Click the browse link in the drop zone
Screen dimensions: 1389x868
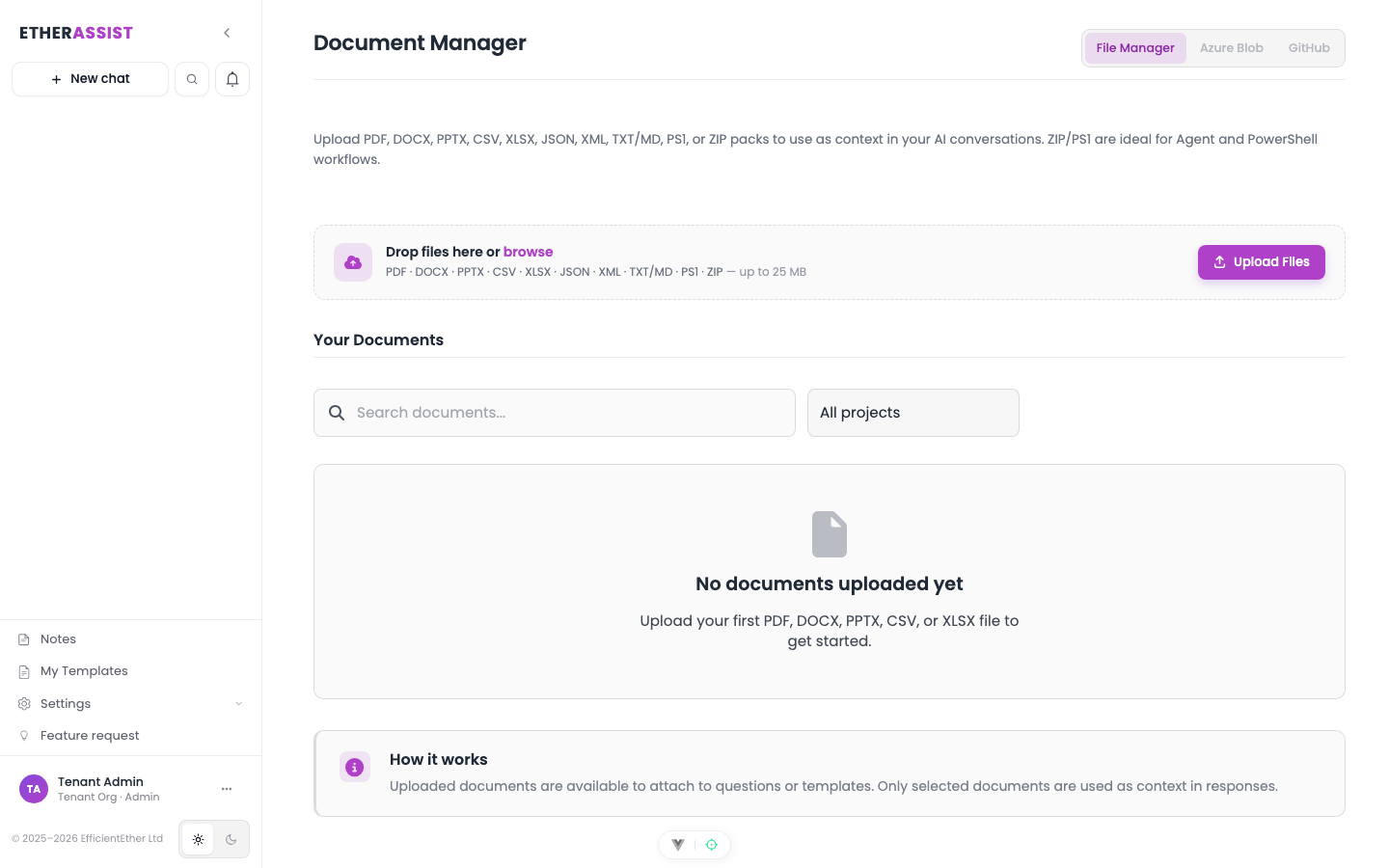click(528, 252)
